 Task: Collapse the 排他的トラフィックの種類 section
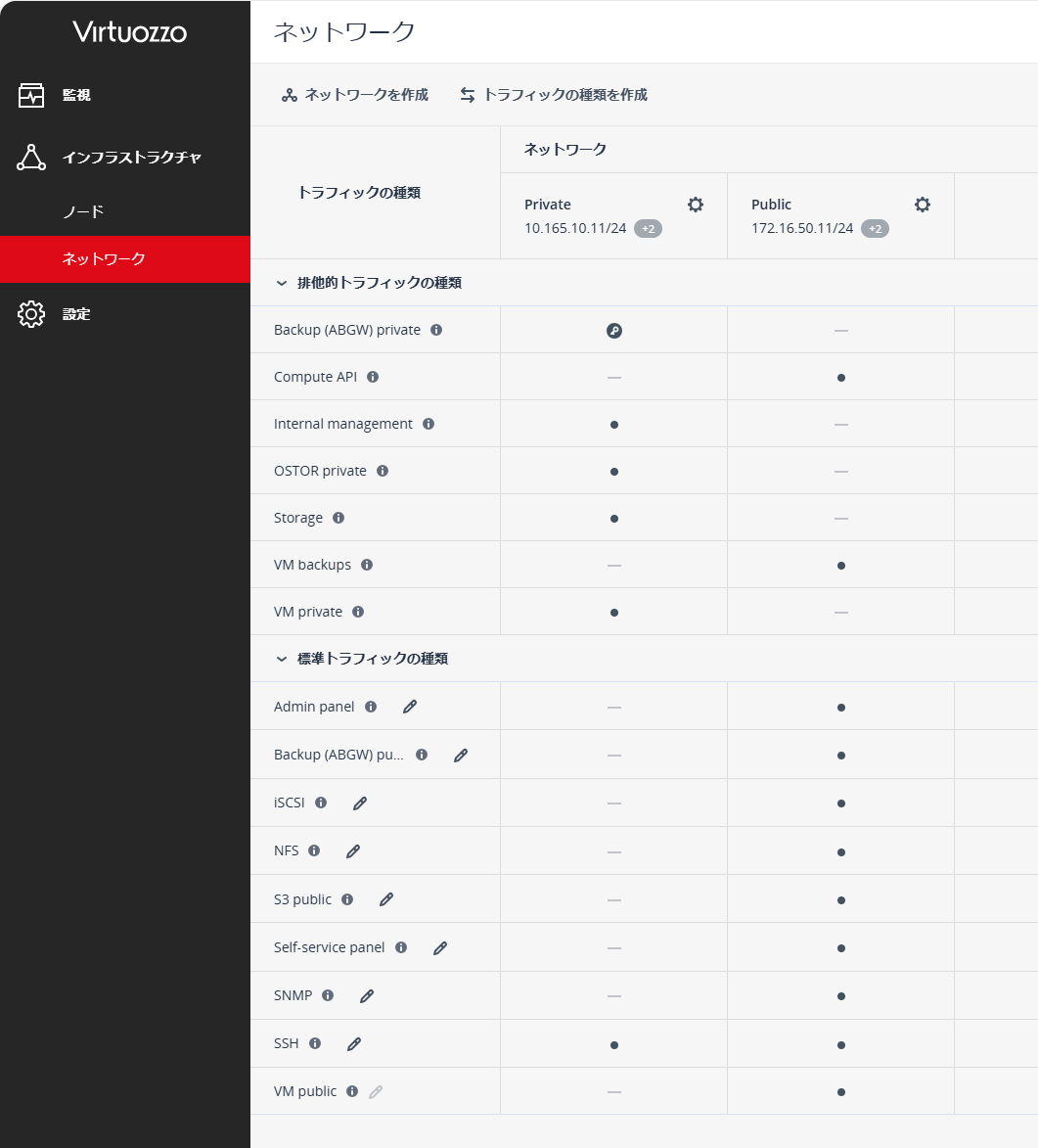(x=281, y=283)
